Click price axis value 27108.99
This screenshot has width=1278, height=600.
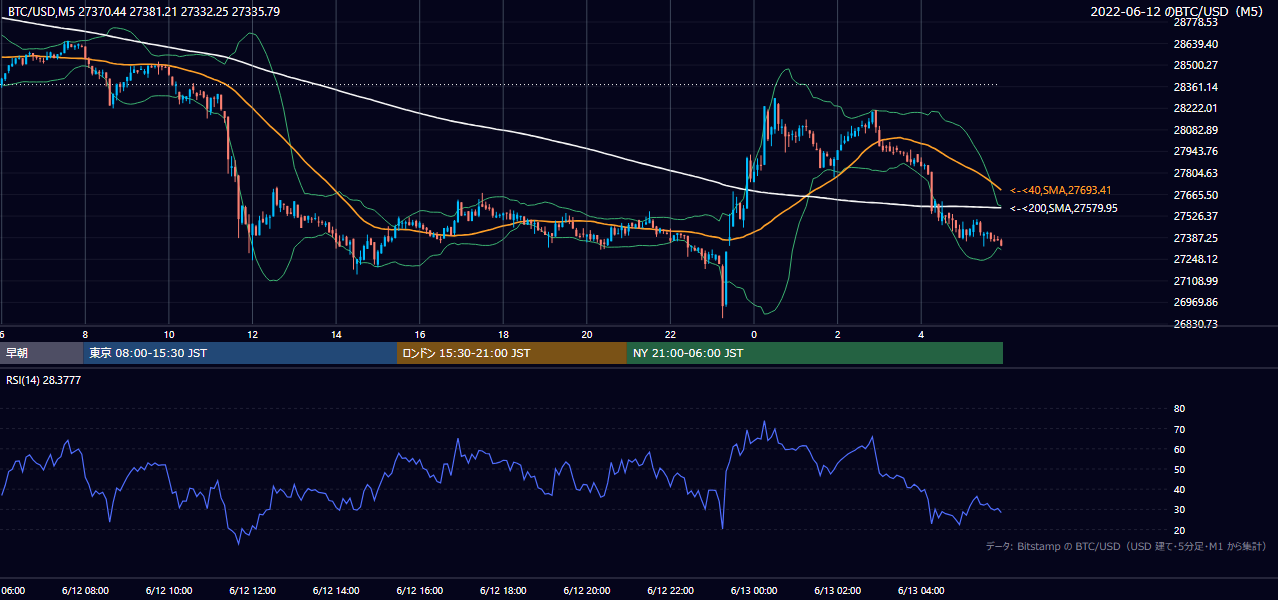pos(1195,281)
